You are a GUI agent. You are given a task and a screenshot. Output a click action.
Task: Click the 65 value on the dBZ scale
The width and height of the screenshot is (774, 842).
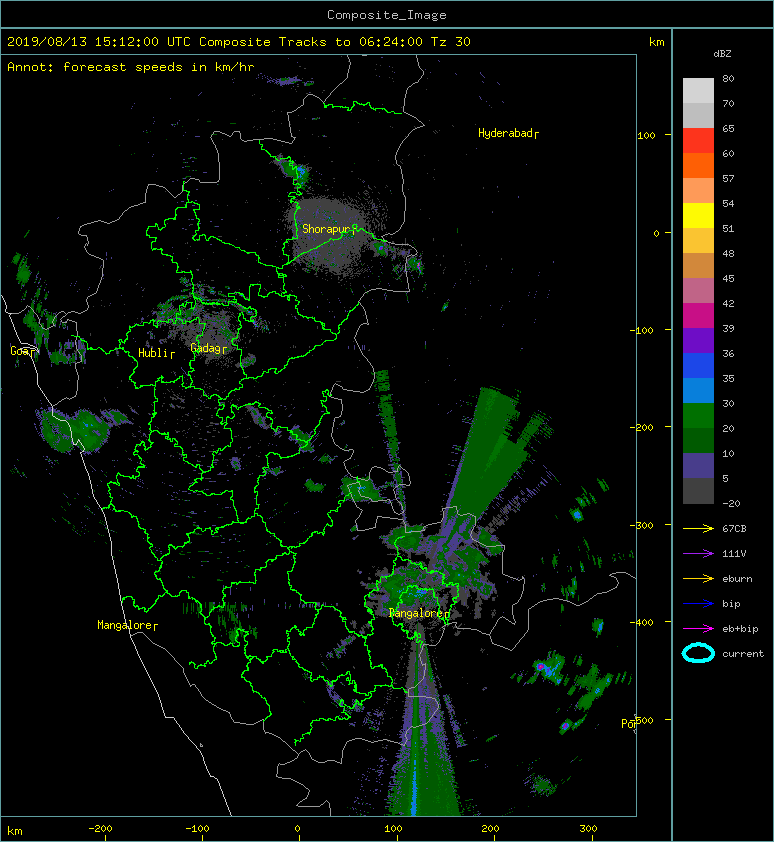[728, 128]
